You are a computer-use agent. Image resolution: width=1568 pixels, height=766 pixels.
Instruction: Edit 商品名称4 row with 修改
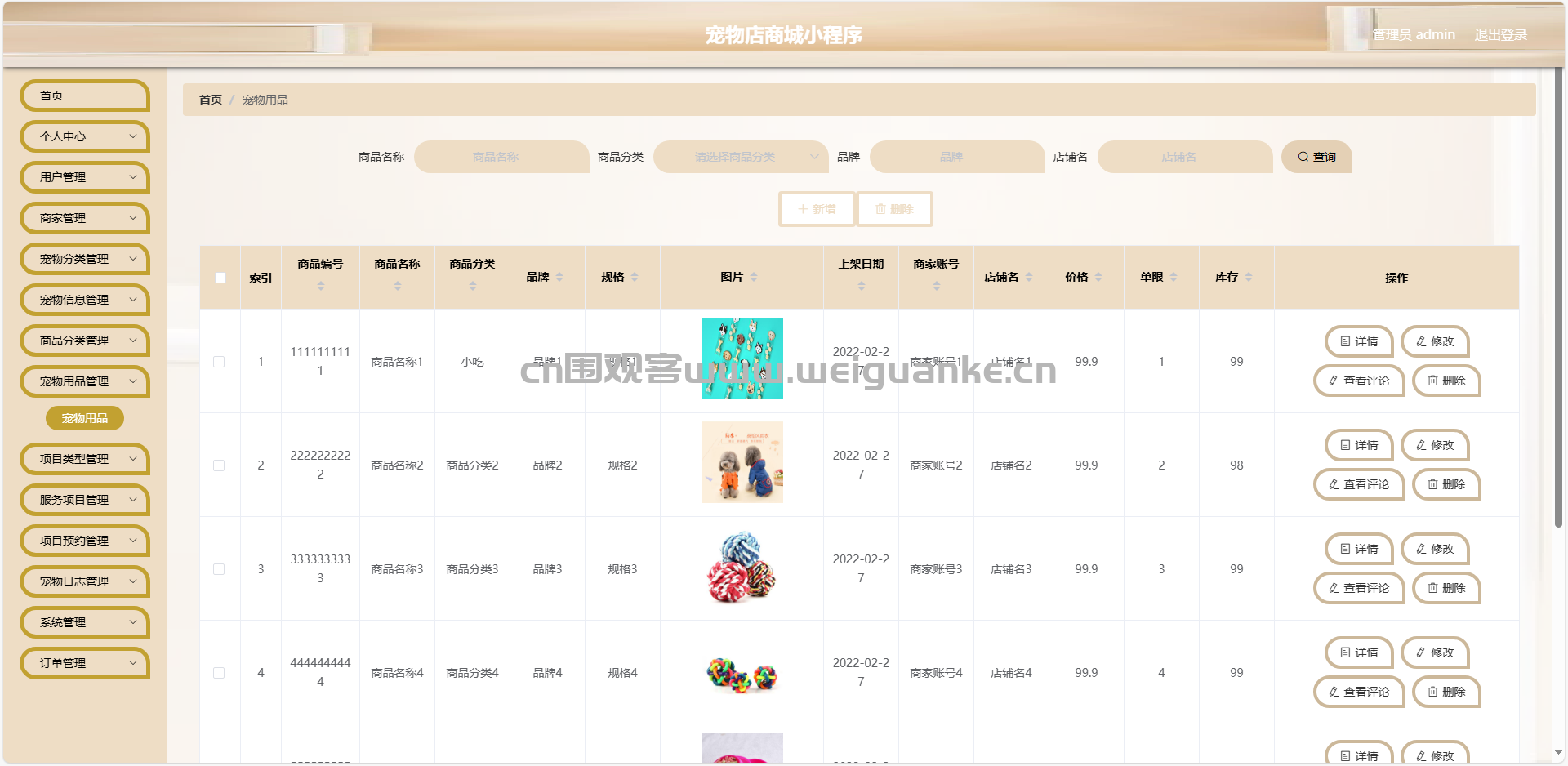click(1435, 652)
